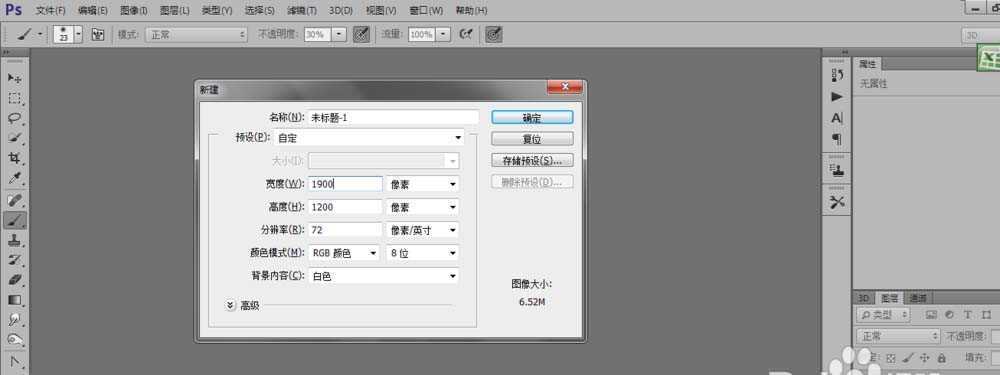Open the History panel icon
The height and width of the screenshot is (375, 1000).
tap(837, 75)
